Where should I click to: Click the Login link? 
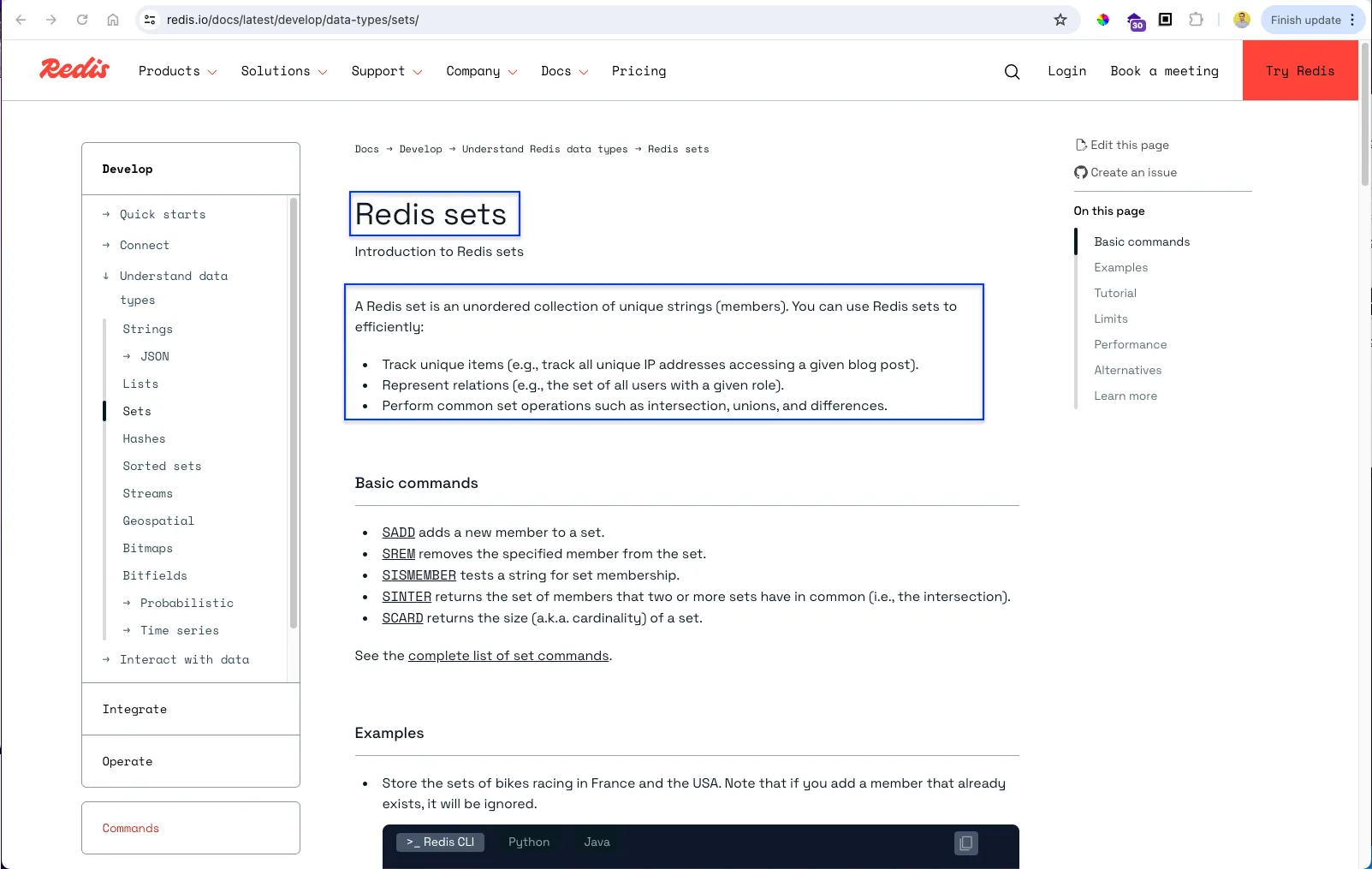click(x=1066, y=71)
